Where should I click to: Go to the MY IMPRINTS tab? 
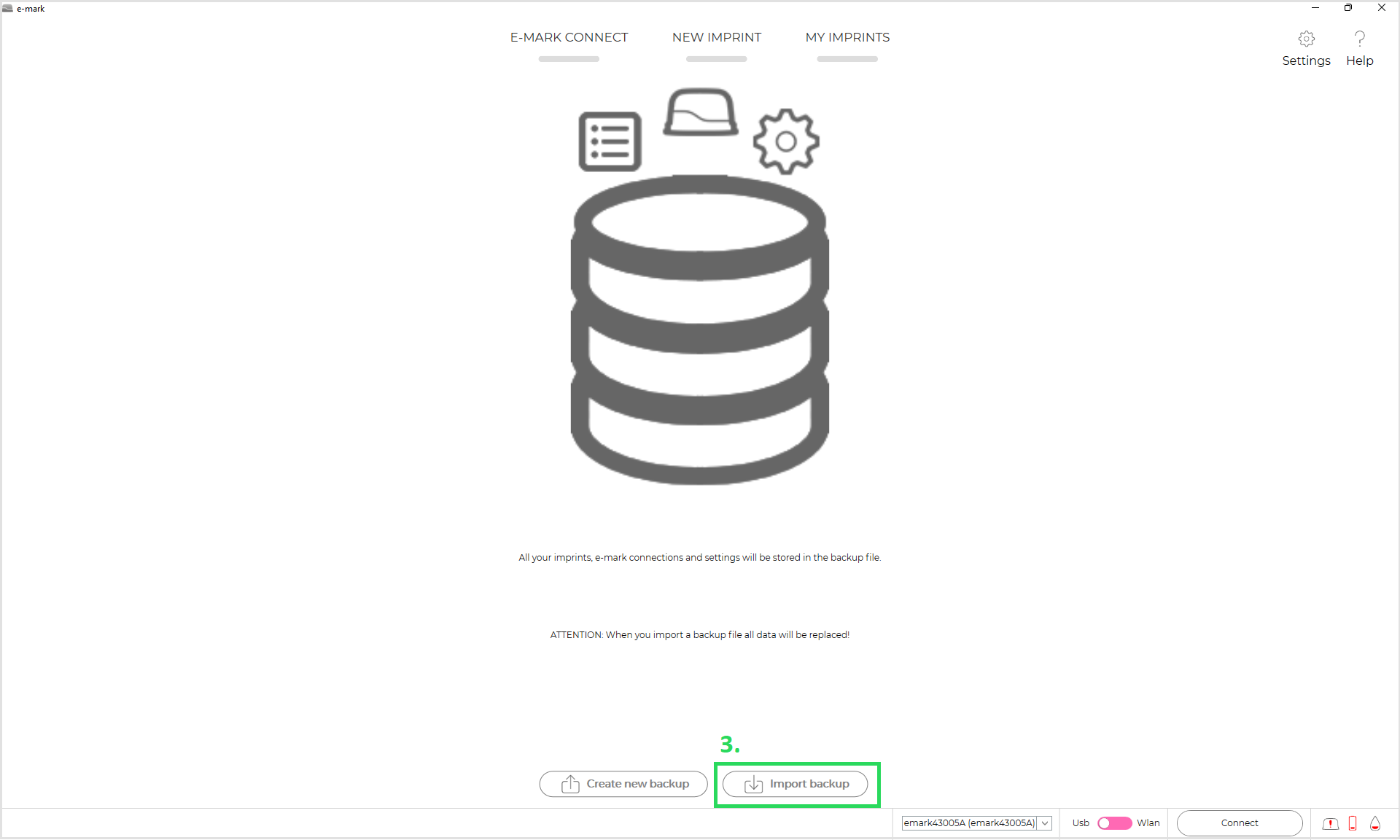[847, 38]
